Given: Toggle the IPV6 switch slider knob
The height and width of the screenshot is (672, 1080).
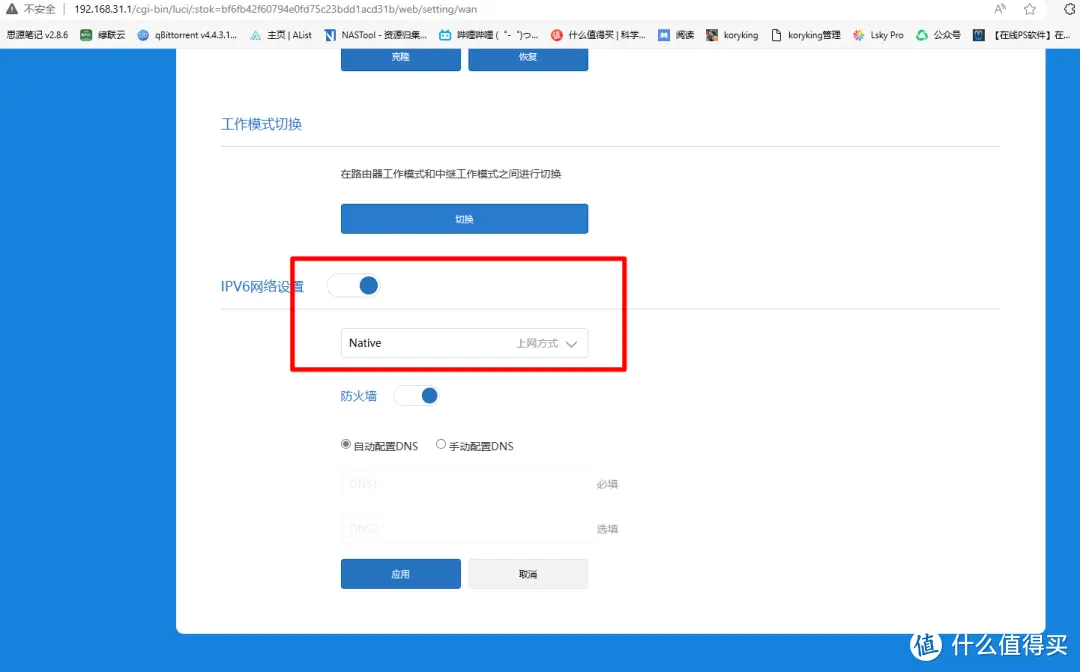Looking at the screenshot, I should (367, 285).
